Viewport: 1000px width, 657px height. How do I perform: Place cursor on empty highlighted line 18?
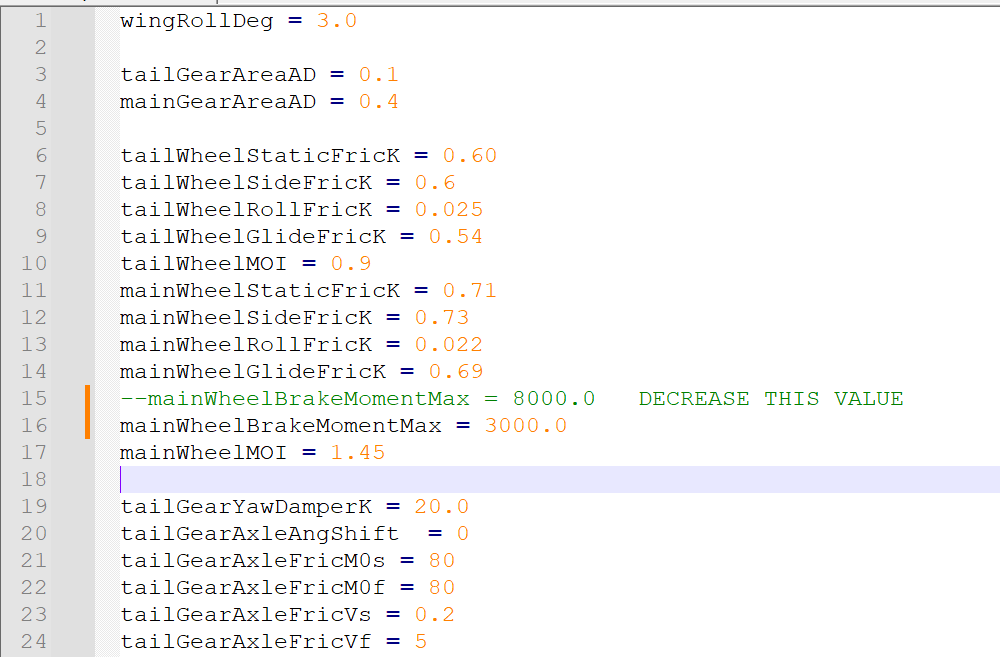560,479
